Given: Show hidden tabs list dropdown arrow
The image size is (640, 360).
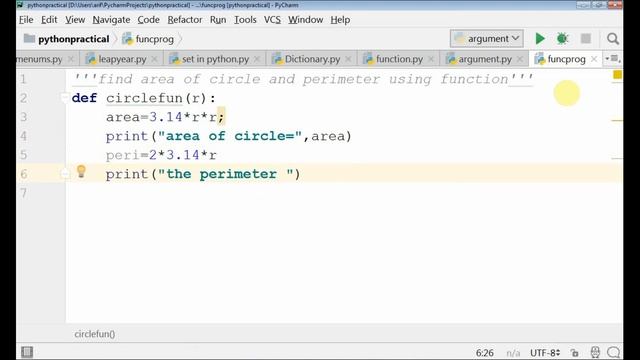Looking at the screenshot, I should click(x=612, y=59).
